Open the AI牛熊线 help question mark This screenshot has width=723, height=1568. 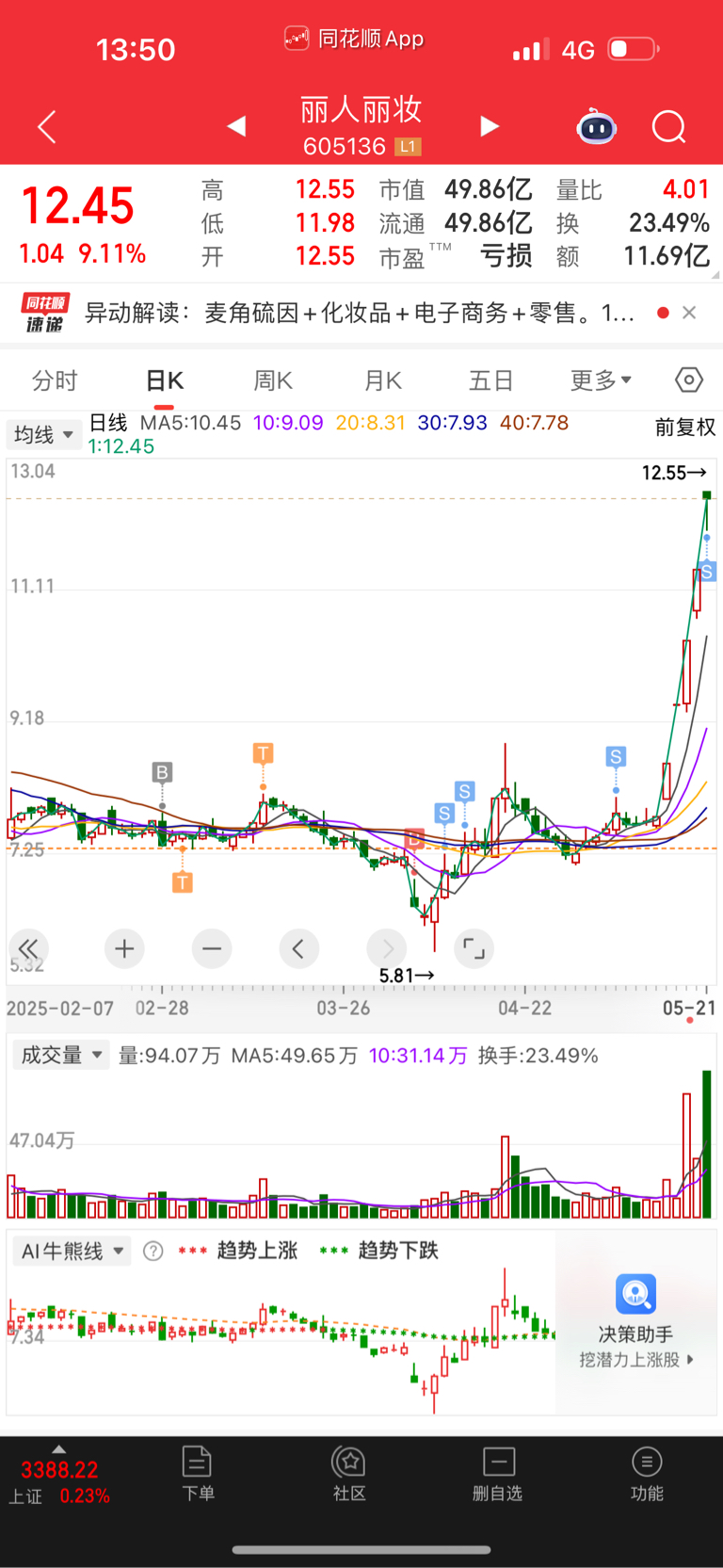[x=153, y=1251]
